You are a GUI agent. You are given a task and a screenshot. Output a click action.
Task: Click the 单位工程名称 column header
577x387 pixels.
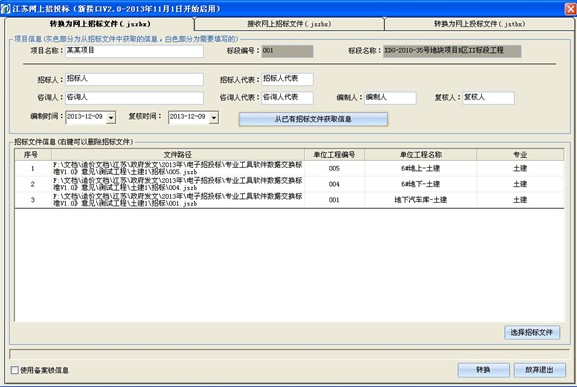click(x=421, y=155)
